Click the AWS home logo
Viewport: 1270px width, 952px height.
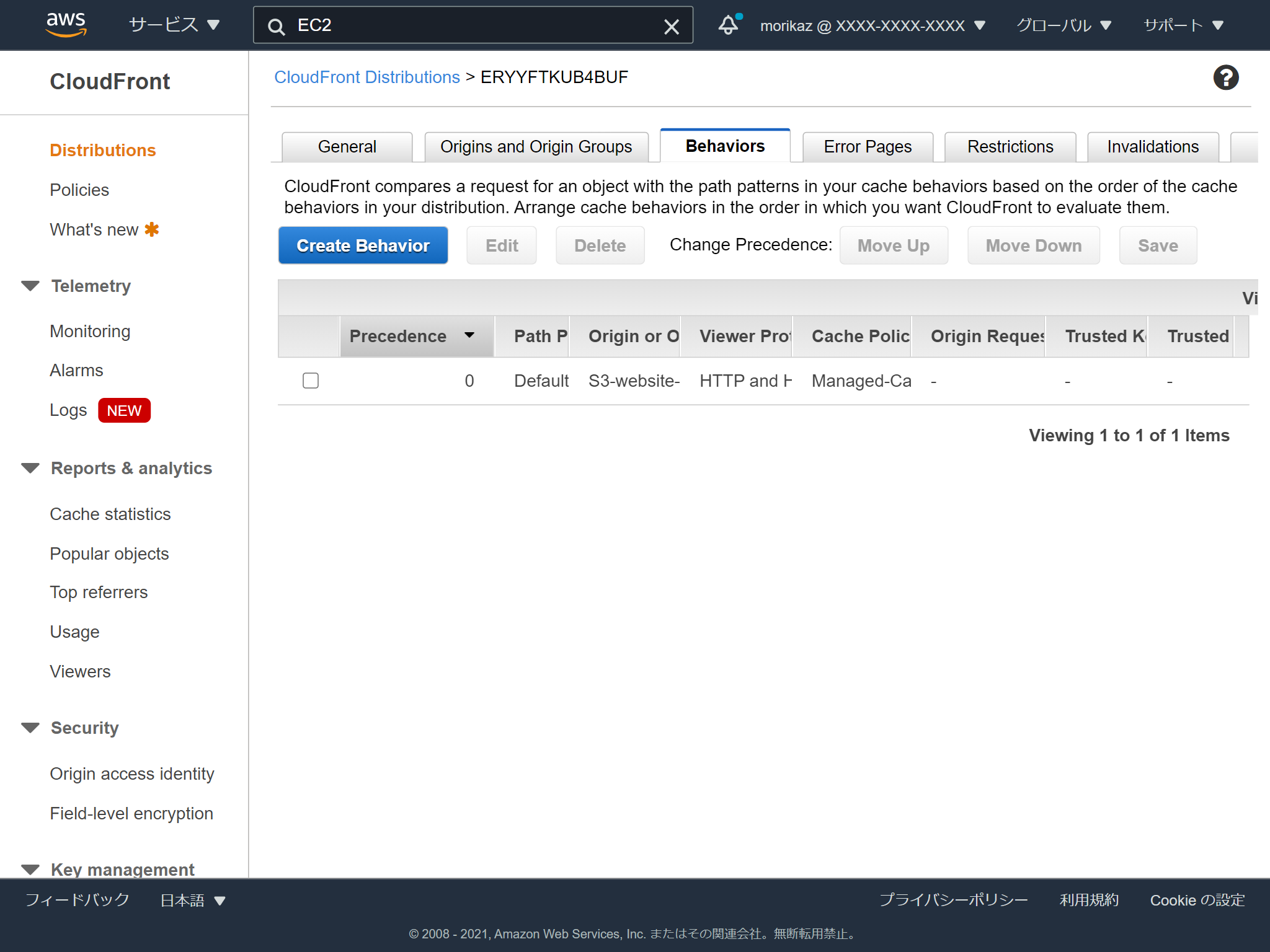point(66,25)
